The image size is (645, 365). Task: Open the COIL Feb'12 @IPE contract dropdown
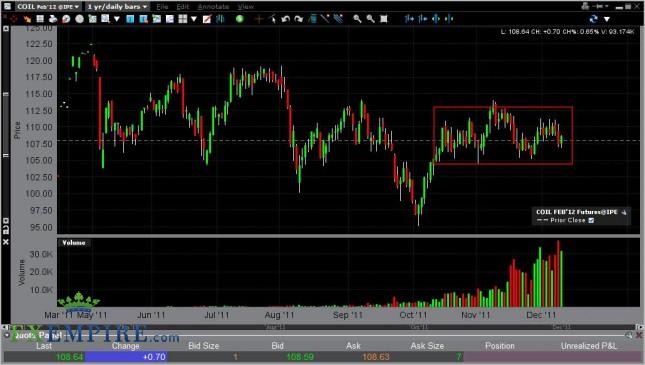point(48,7)
